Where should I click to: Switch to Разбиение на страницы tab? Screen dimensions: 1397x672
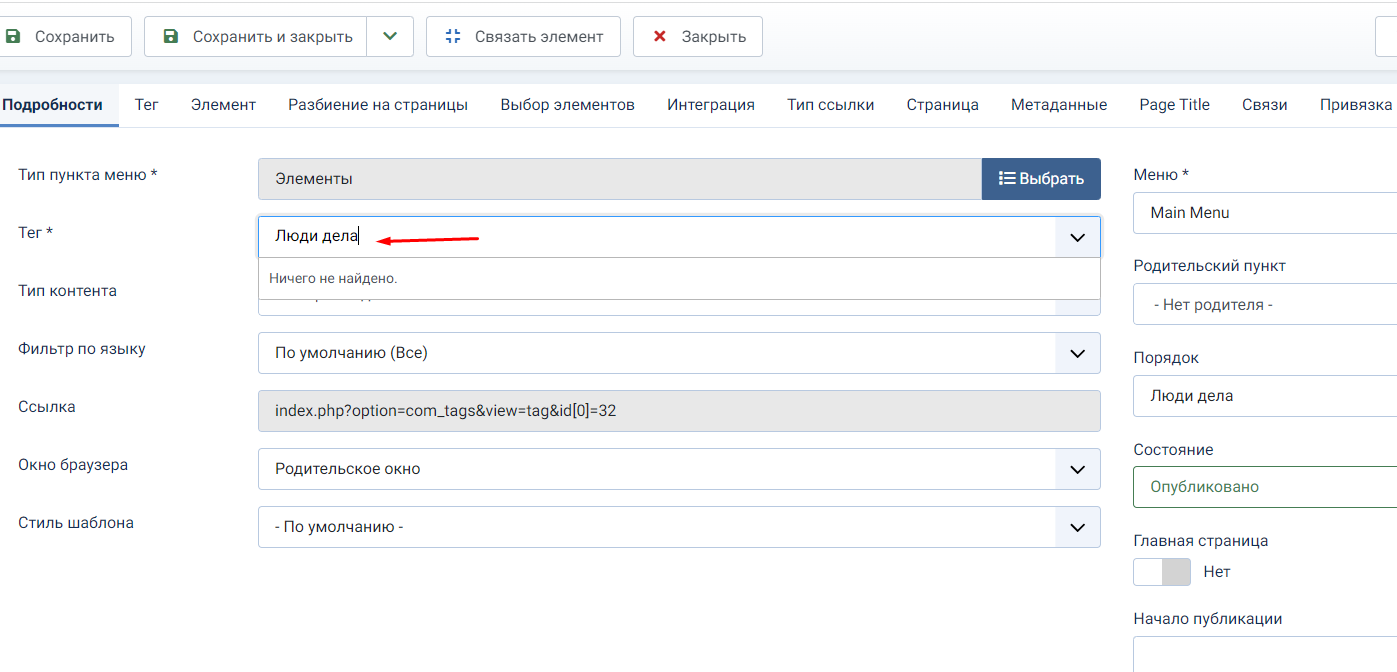tap(378, 104)
